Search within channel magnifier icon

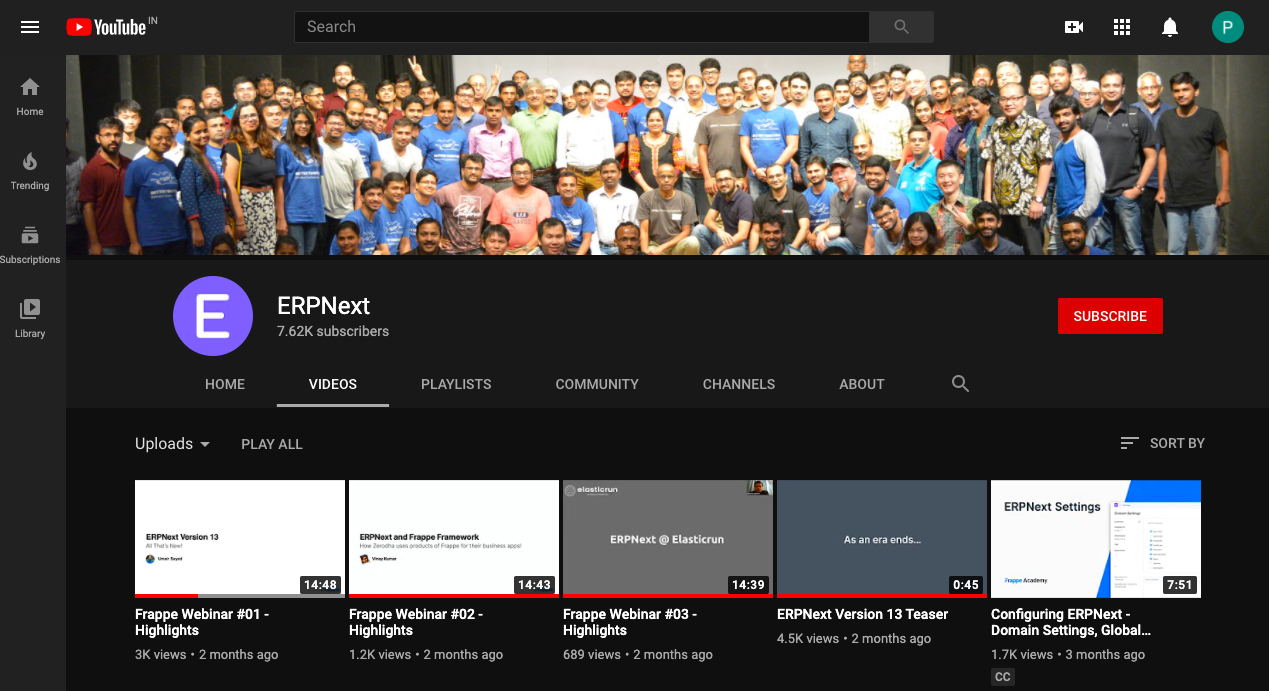click(961, 384)
